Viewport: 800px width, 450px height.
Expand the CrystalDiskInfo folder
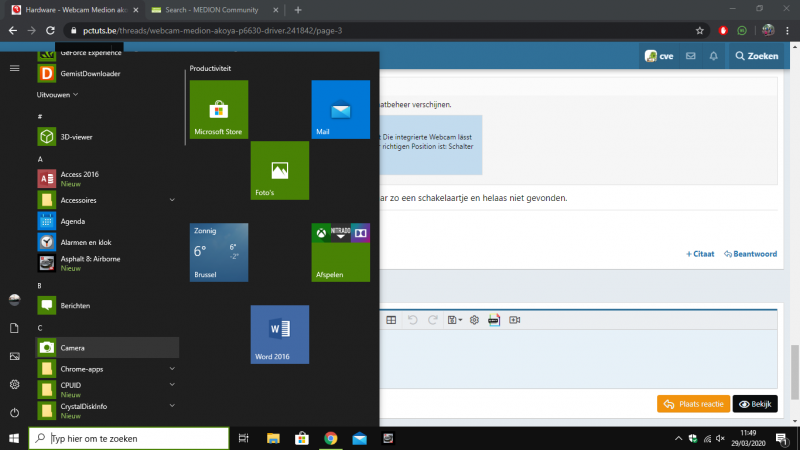(x=172, y=406)
